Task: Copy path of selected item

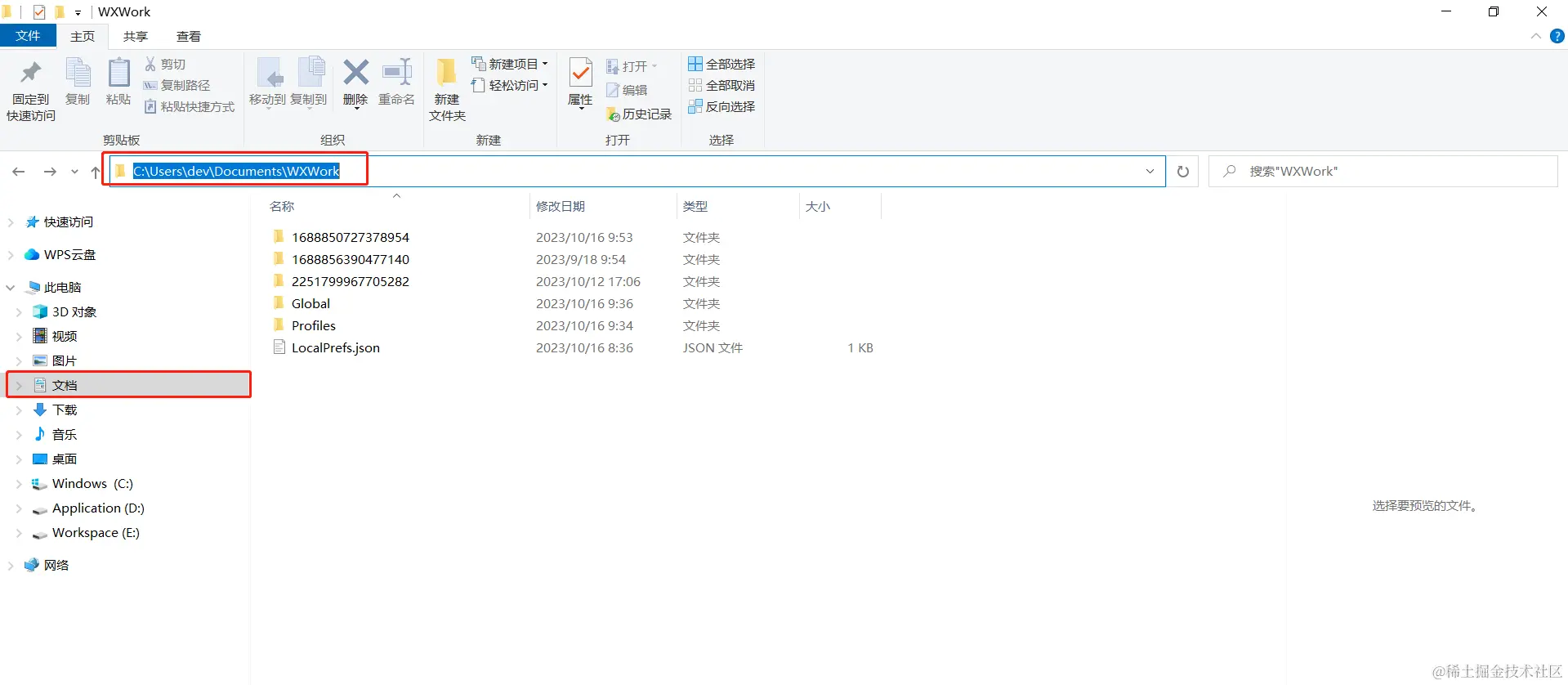Action: (177, 85)
